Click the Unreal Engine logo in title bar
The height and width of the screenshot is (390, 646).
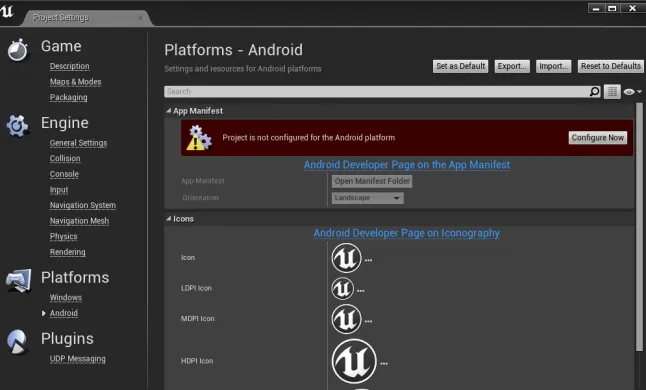tap(7, 11)
